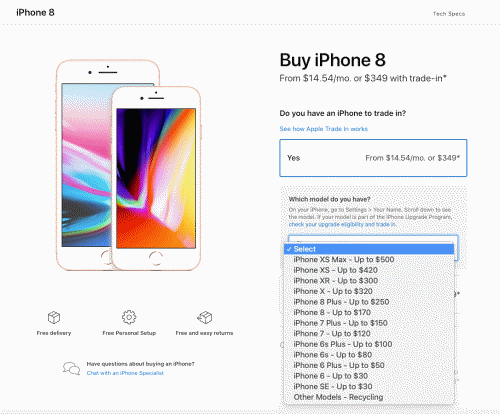500x414 pixels.
Task: Choose the highlighted Select option
Action: point(369,249)
